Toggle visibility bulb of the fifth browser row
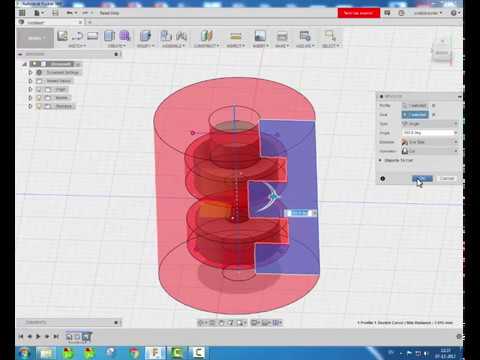The image size is (480, 360). pyautogui.click(x=39, y=98)
